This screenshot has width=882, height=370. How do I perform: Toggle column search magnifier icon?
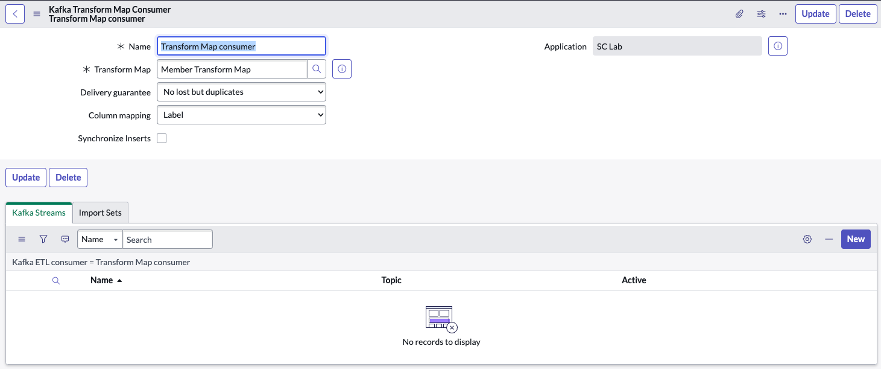(56, 280)
